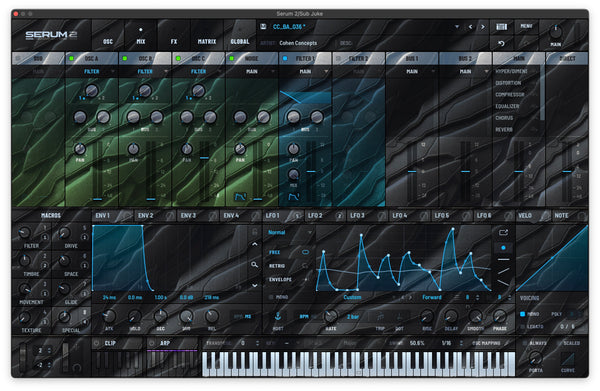Open OSC B routing FILTER dropdown

click(x=145, y=72)
